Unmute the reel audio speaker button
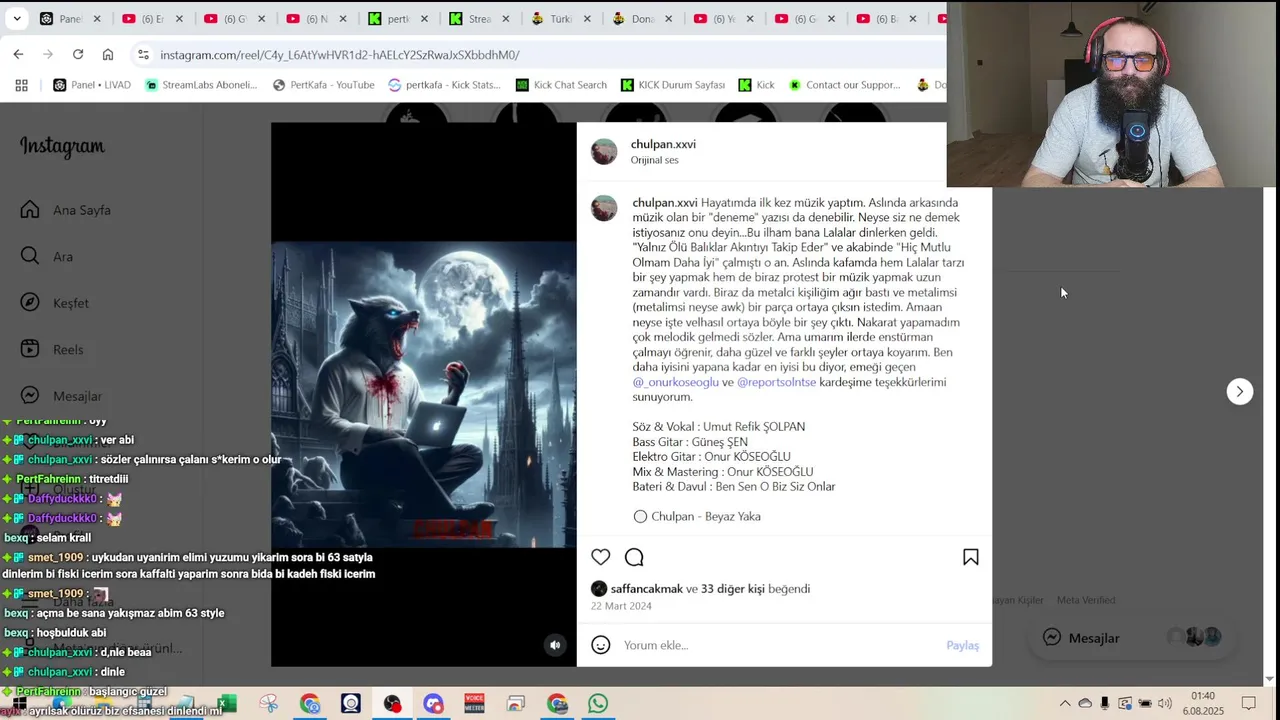1280x720 pixels. (555, 645)
